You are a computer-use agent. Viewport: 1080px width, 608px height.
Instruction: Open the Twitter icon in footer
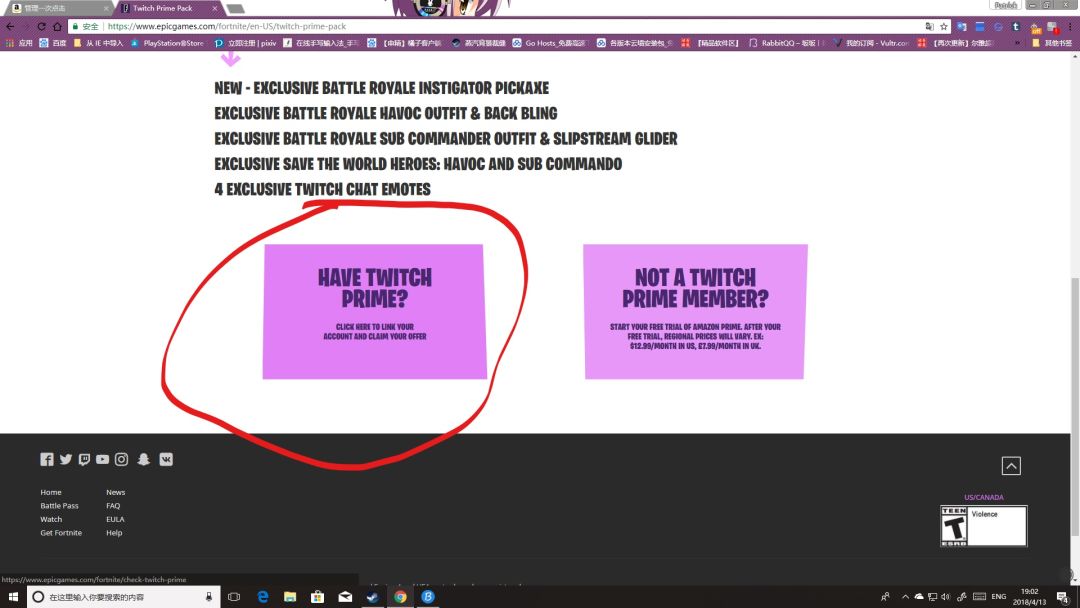tap(65, 459)
